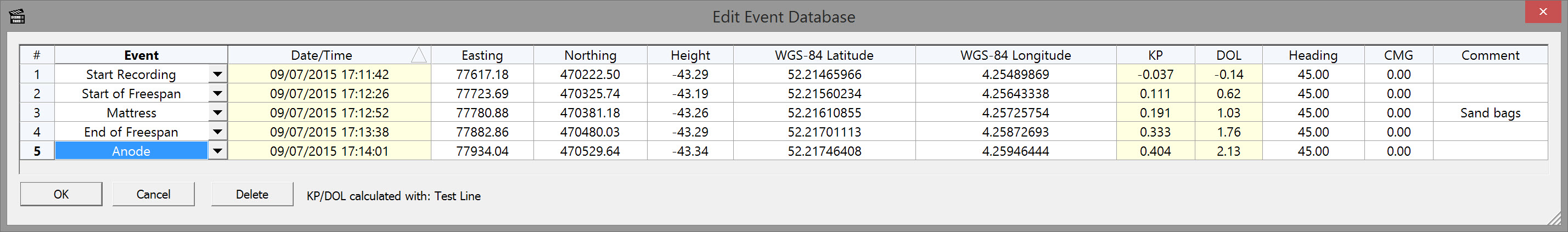Select the KP column header
The width and height of the screenshot is (1568, 232).
[x=1155, y=55]
